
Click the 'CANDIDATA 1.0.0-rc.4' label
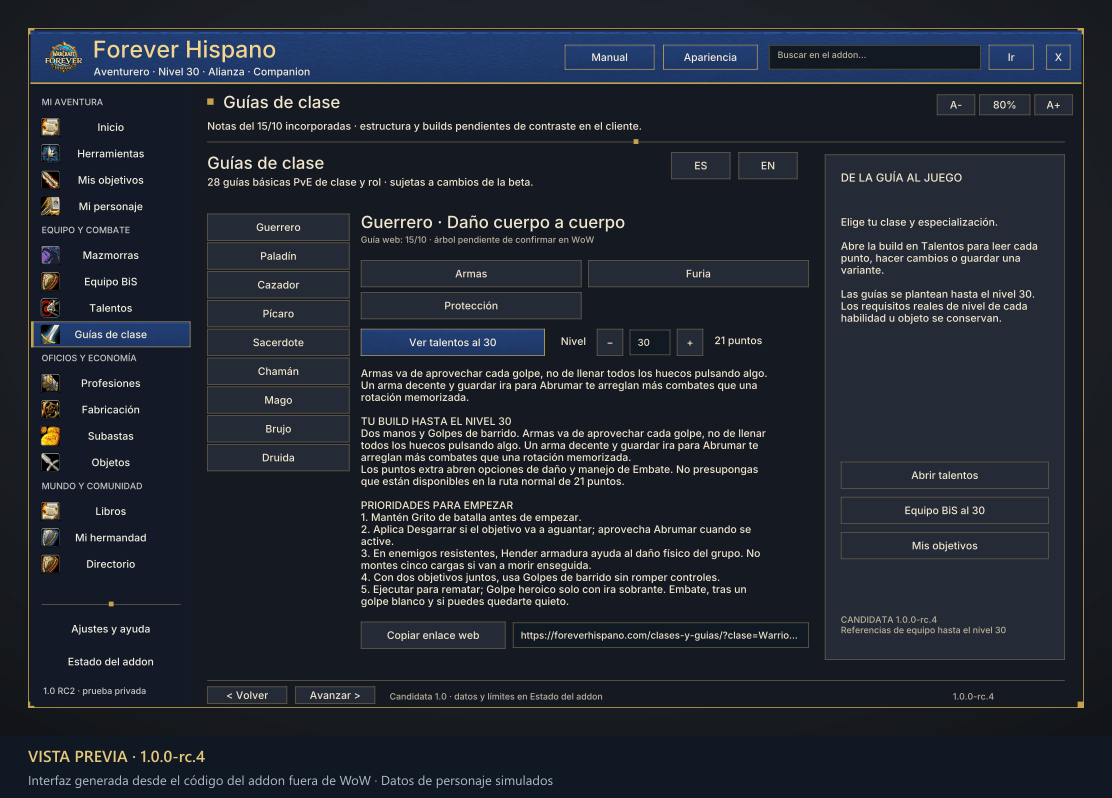[889, 619]
